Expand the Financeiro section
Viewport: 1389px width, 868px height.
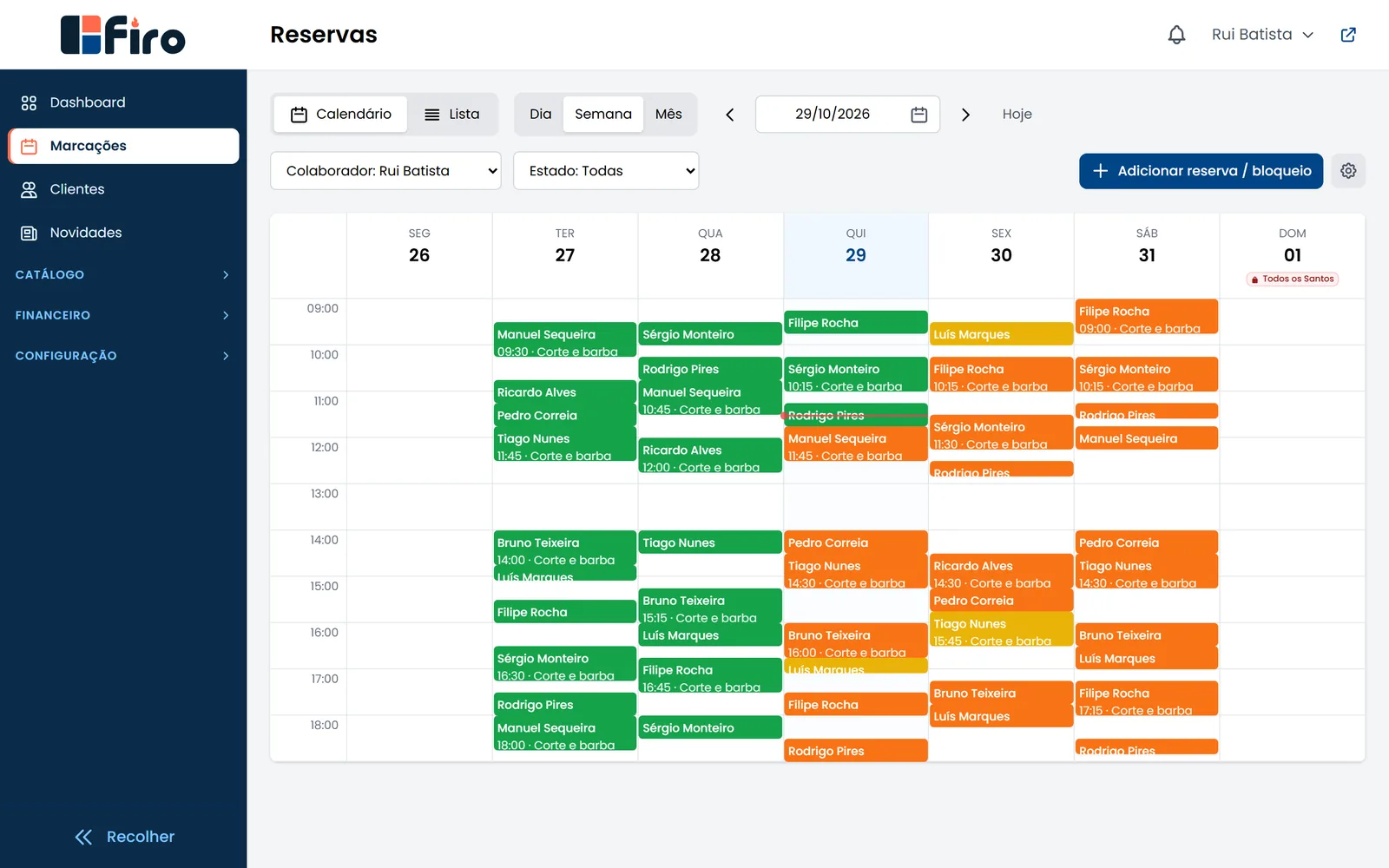point(122,315)
